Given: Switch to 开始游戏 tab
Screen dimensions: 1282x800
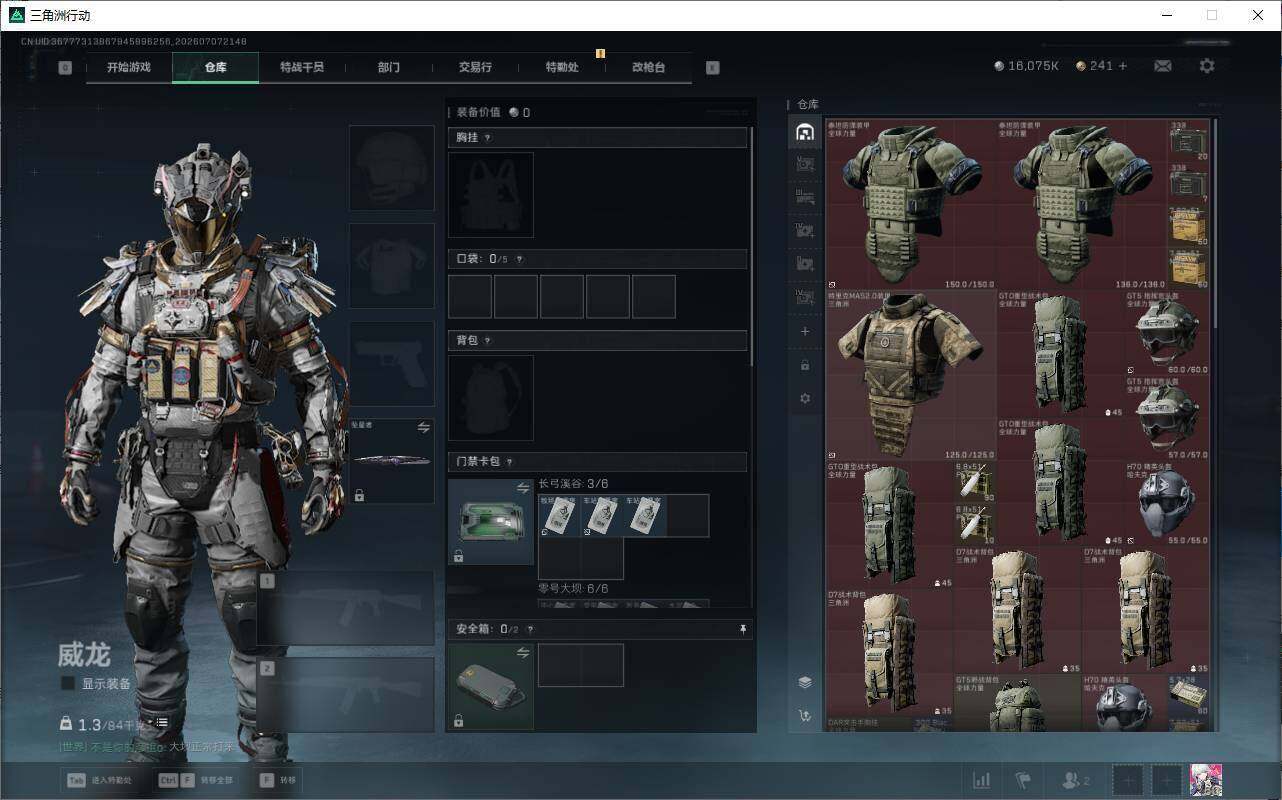Looking at the screenshot, I should (x=128, y=67).
